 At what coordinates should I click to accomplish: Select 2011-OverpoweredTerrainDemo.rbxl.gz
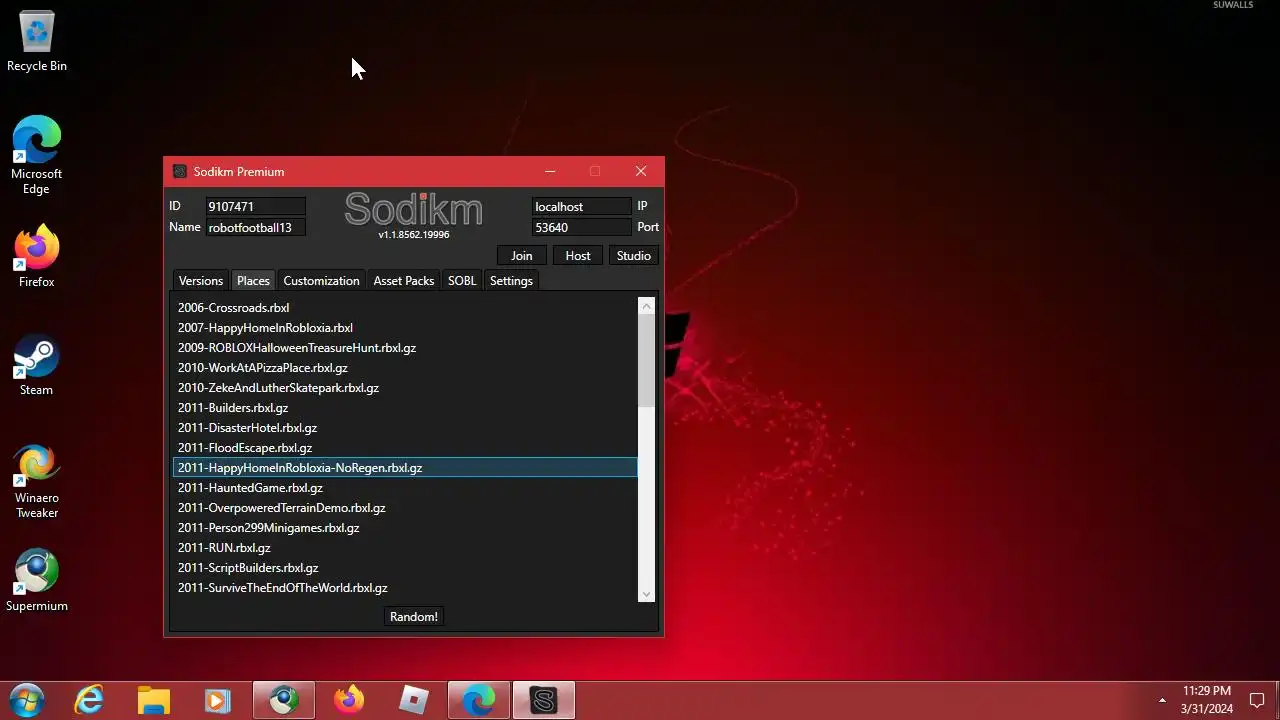[x=405, y=508]
